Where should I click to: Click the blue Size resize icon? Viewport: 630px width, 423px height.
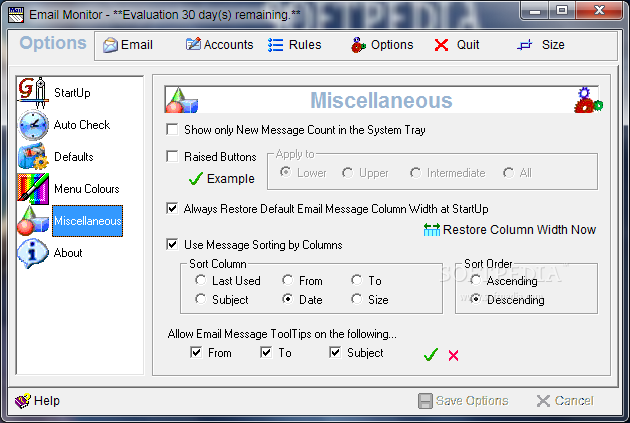(x=524, y=45)
